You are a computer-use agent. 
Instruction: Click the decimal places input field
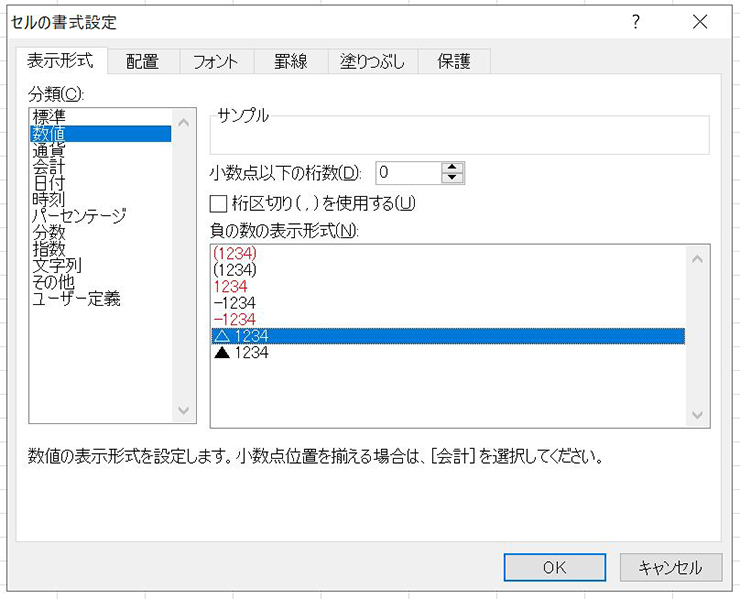click(408, 173)
